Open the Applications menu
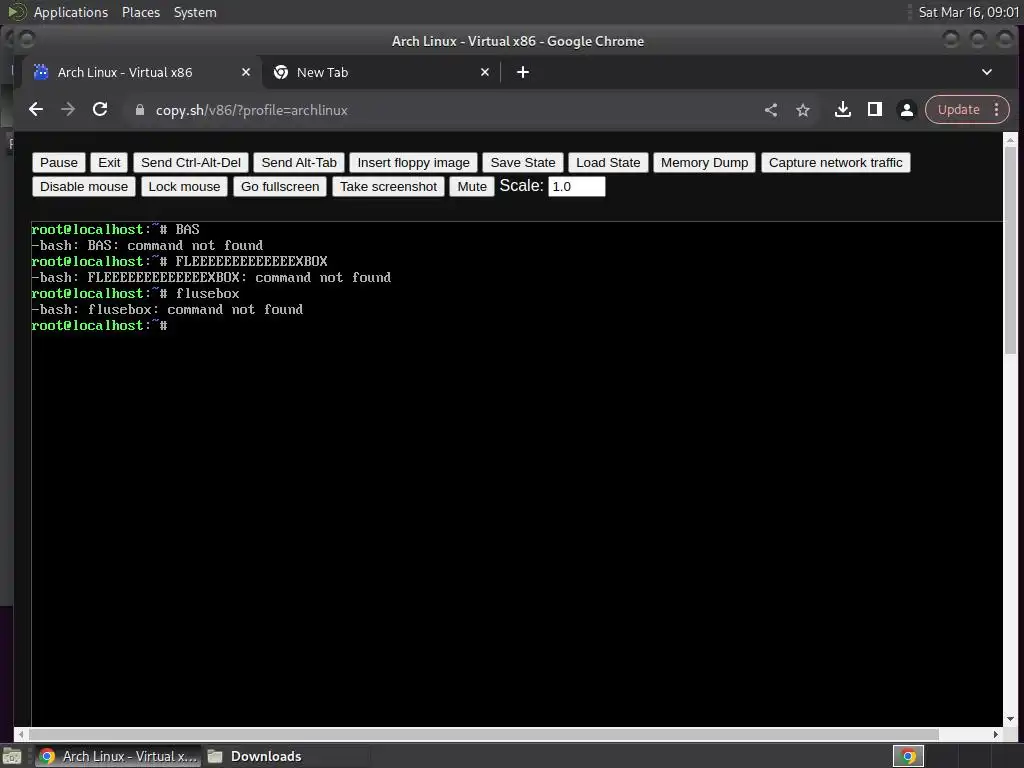 pyautogui.click(x=71, y=12)
